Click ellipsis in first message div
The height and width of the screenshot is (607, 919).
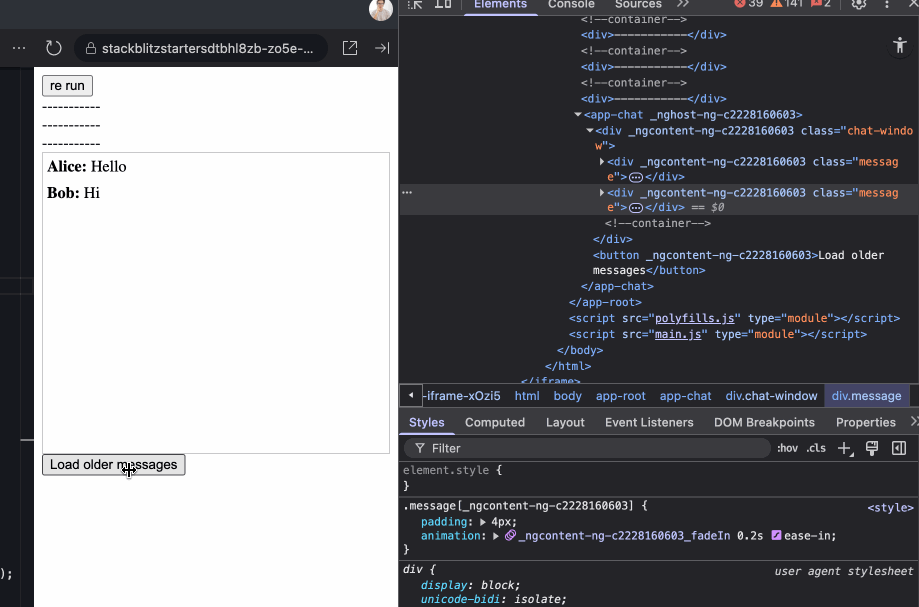tap(636, 177)
